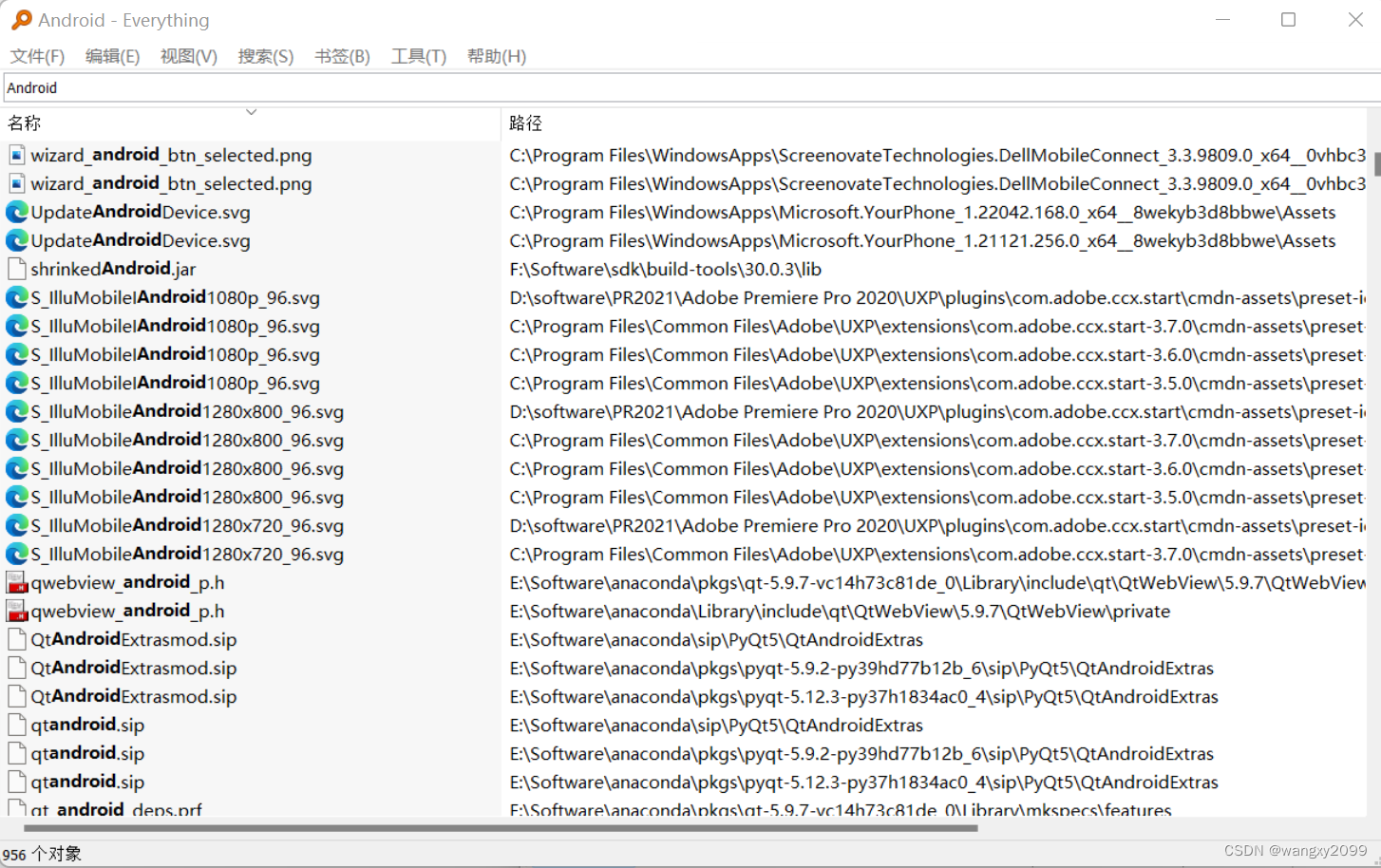Click Edge icon of UpdateAndroidDevice.svg in YourPhone_1.22042 row
The image size is (1381, 868).
coord(17,212)
